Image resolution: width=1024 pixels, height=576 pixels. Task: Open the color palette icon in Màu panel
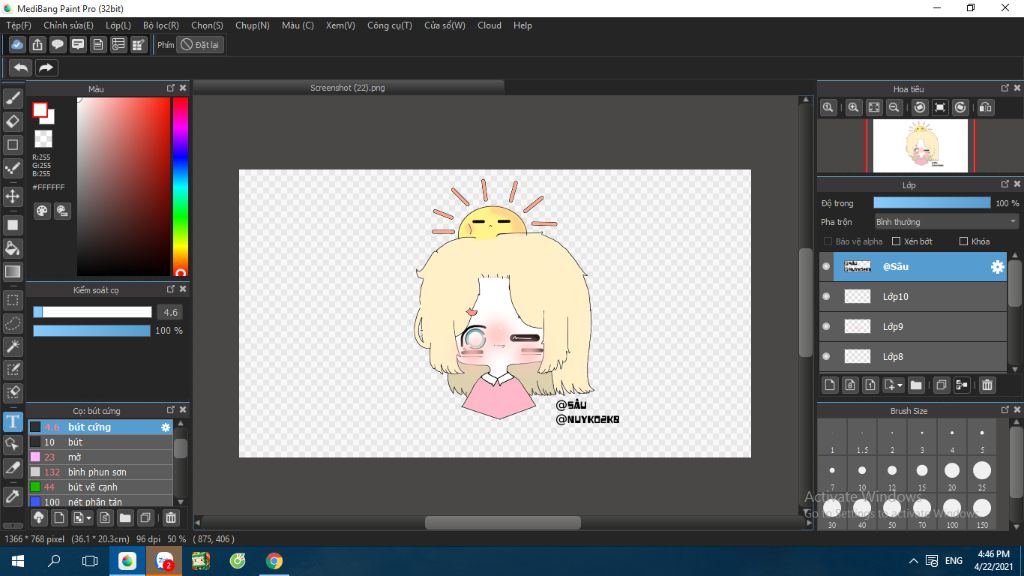pos(42,210)
